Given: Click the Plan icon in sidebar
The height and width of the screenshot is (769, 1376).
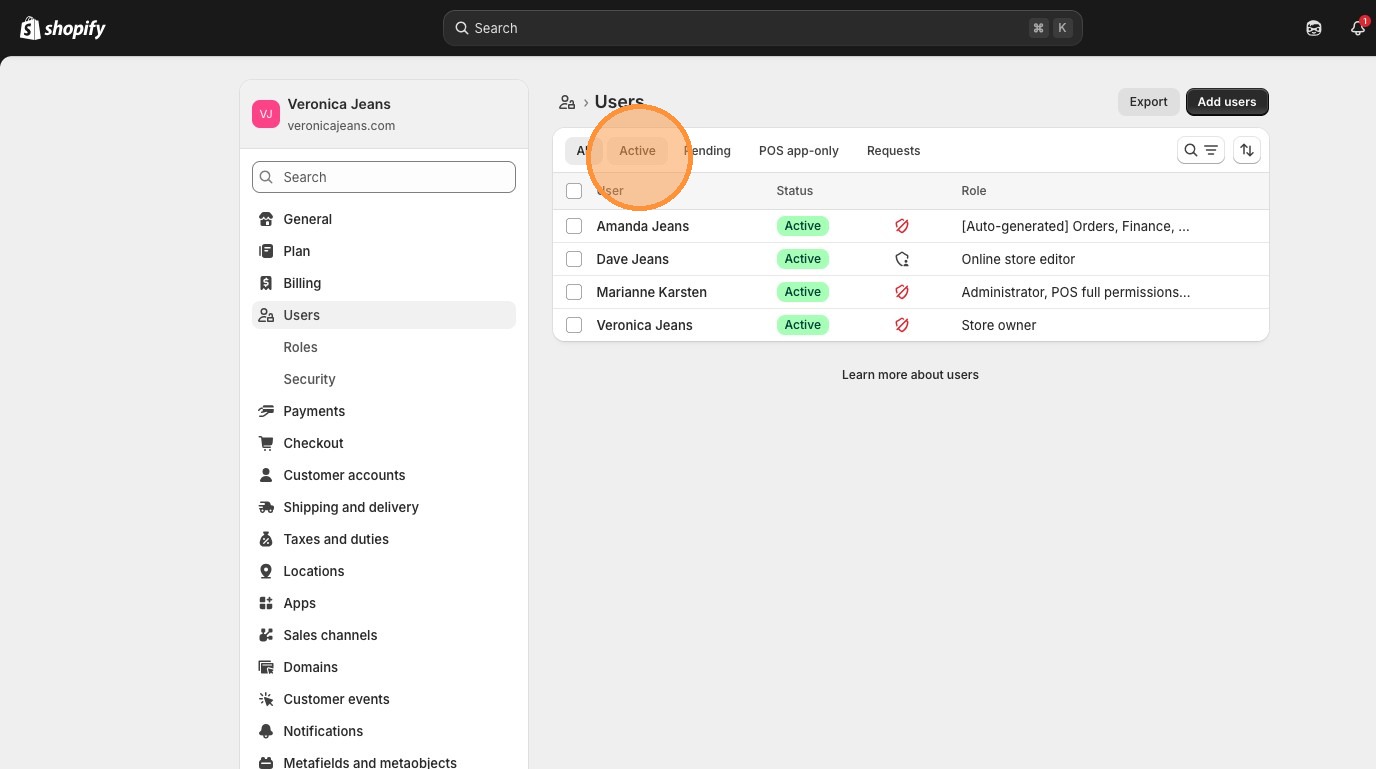Looking at the screenshot, I should tap(266, 251).
